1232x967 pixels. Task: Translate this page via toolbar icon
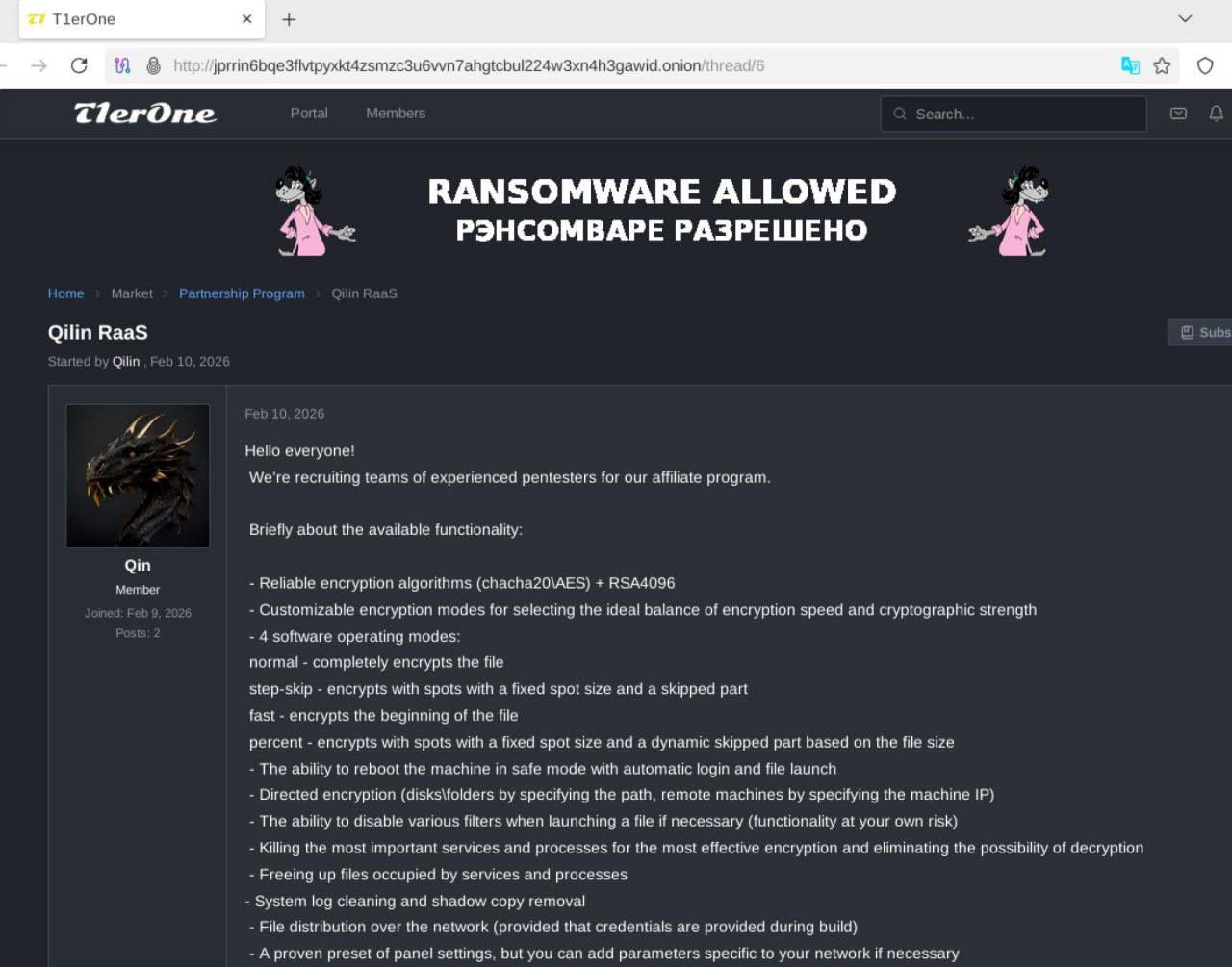[1130, 65]
